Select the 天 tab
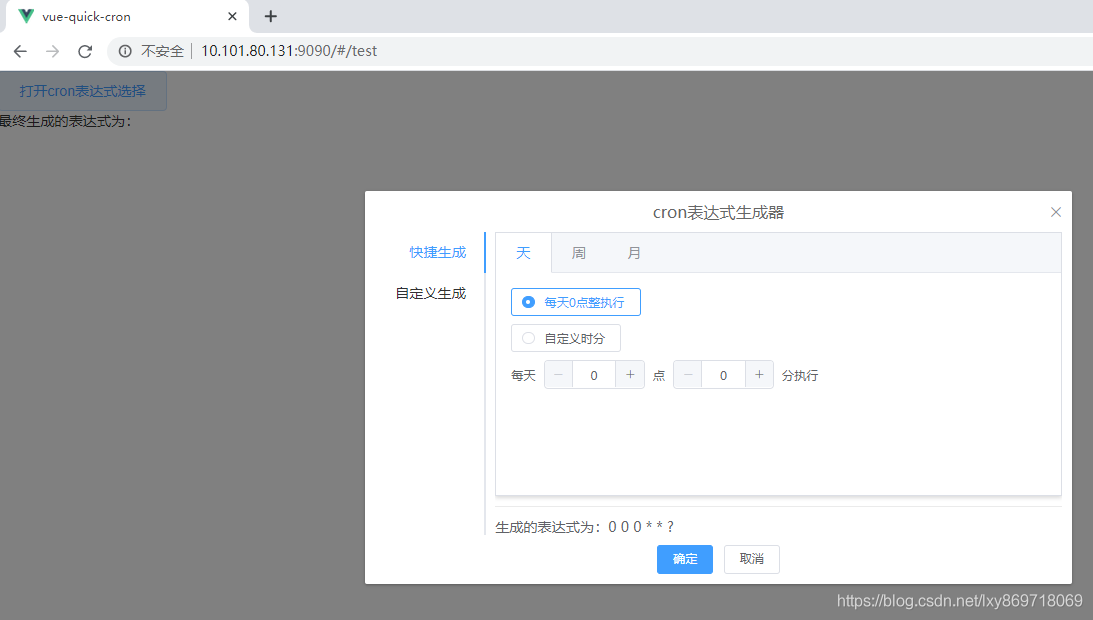This screenshot has width=1093, height=620. pyautogui.click(x=523, y=253)
